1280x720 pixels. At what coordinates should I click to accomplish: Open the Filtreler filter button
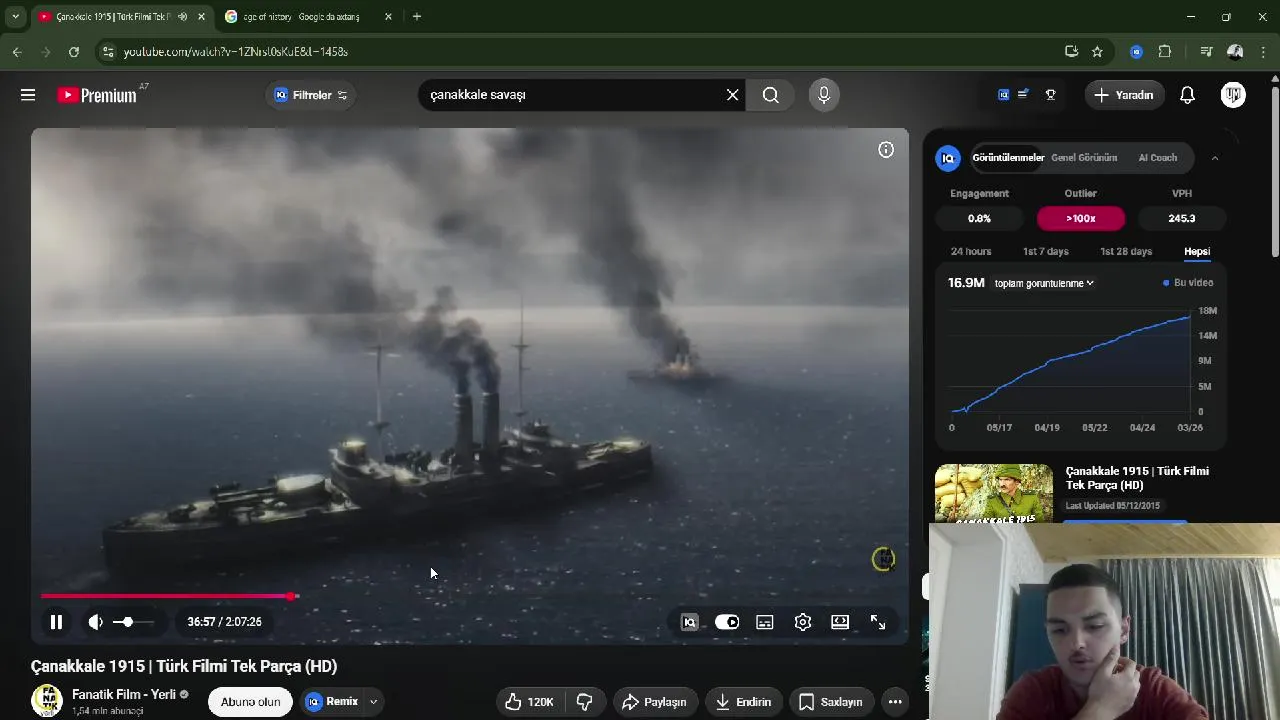[311, 95]
